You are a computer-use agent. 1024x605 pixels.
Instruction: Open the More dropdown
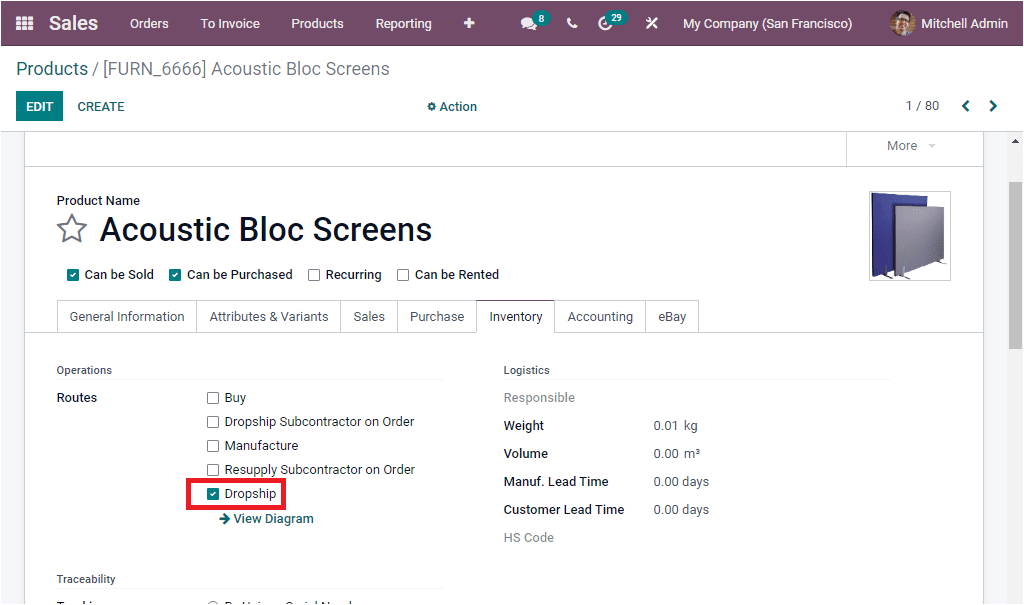click(x=903, y=145)
